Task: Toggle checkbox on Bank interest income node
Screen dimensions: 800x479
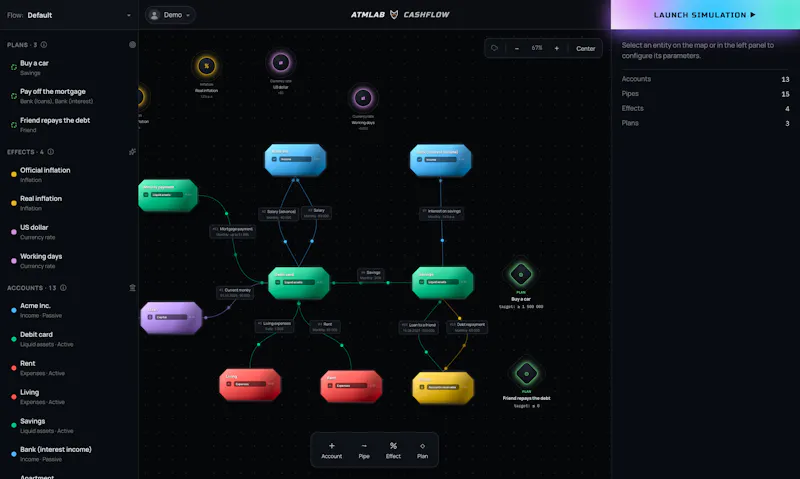Action: click(x=420, y=160)
